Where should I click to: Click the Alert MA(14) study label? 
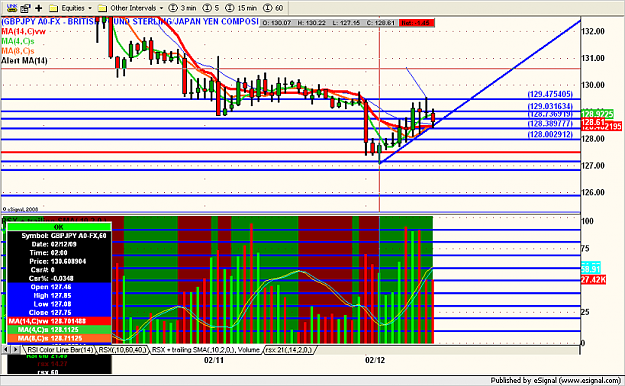click(24, 61)
